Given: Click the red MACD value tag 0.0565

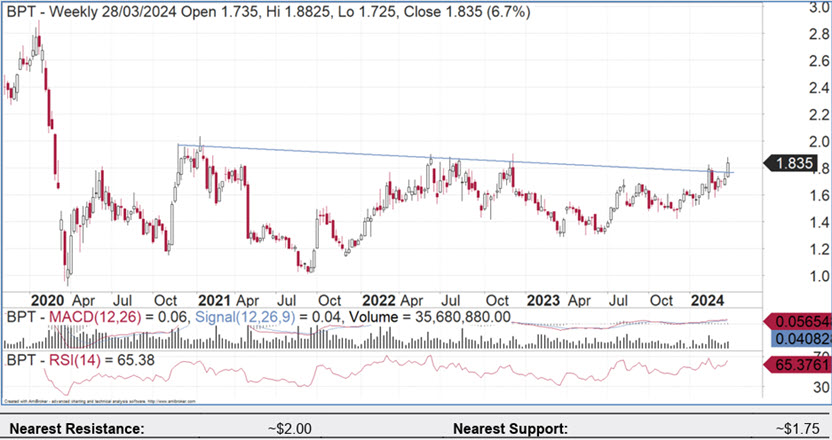Looking at the screenshot, I should (x=798, y=321).
